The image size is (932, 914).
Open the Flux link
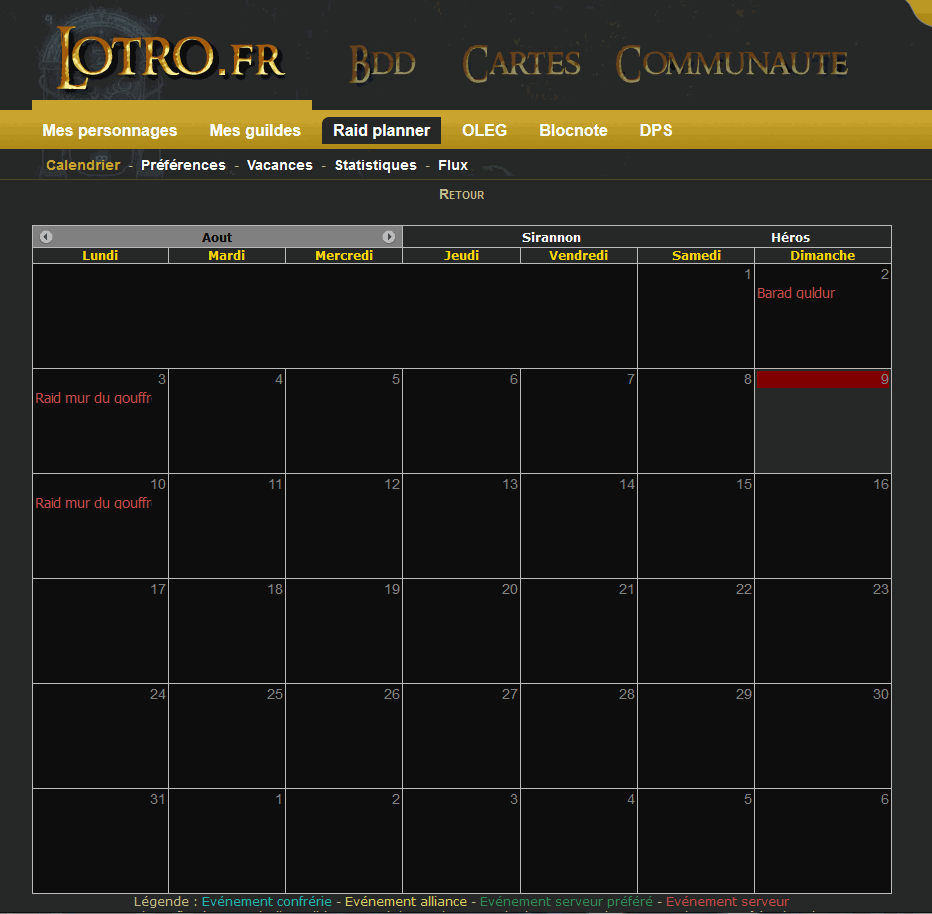453,165
